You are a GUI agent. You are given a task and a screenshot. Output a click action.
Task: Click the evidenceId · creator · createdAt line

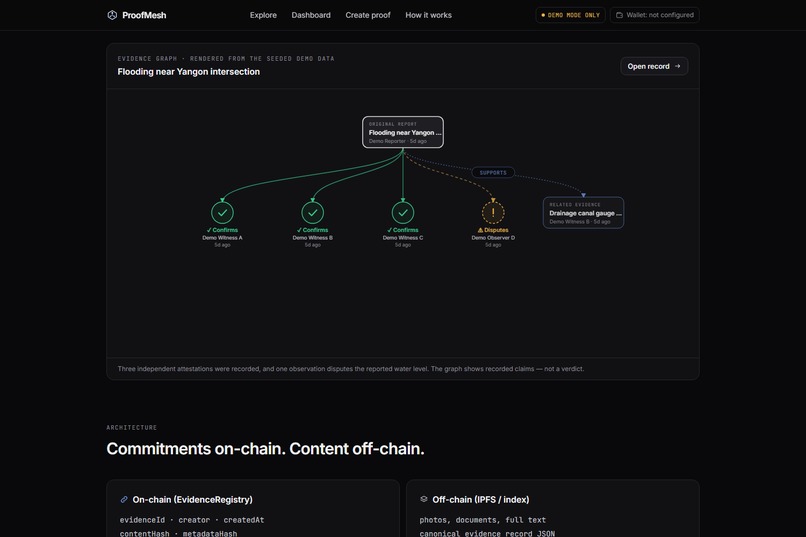pos(192,520)
